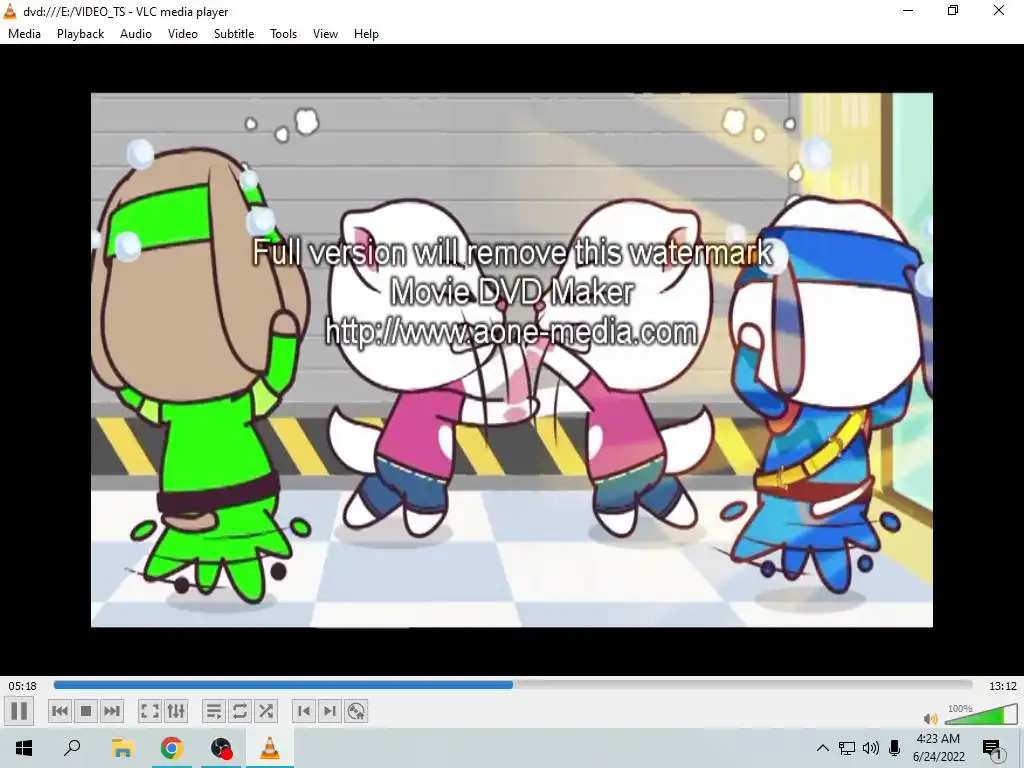Image resolution: width=1024 pixels, height=768 pixels.
Task: Minimize the VLC window
Action: tap(908, 10)
